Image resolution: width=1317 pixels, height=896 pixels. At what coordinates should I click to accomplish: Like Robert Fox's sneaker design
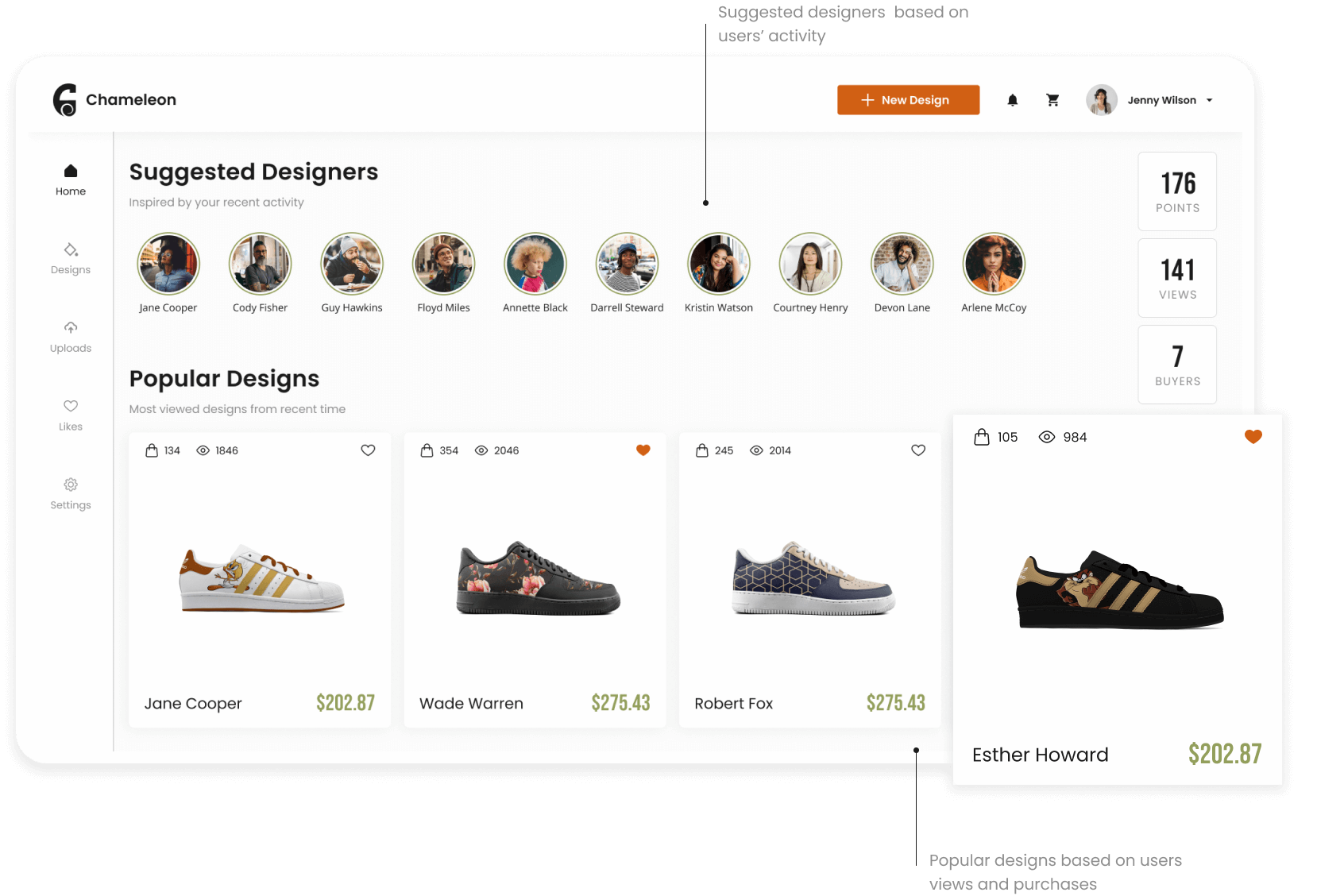click(918, 450)
